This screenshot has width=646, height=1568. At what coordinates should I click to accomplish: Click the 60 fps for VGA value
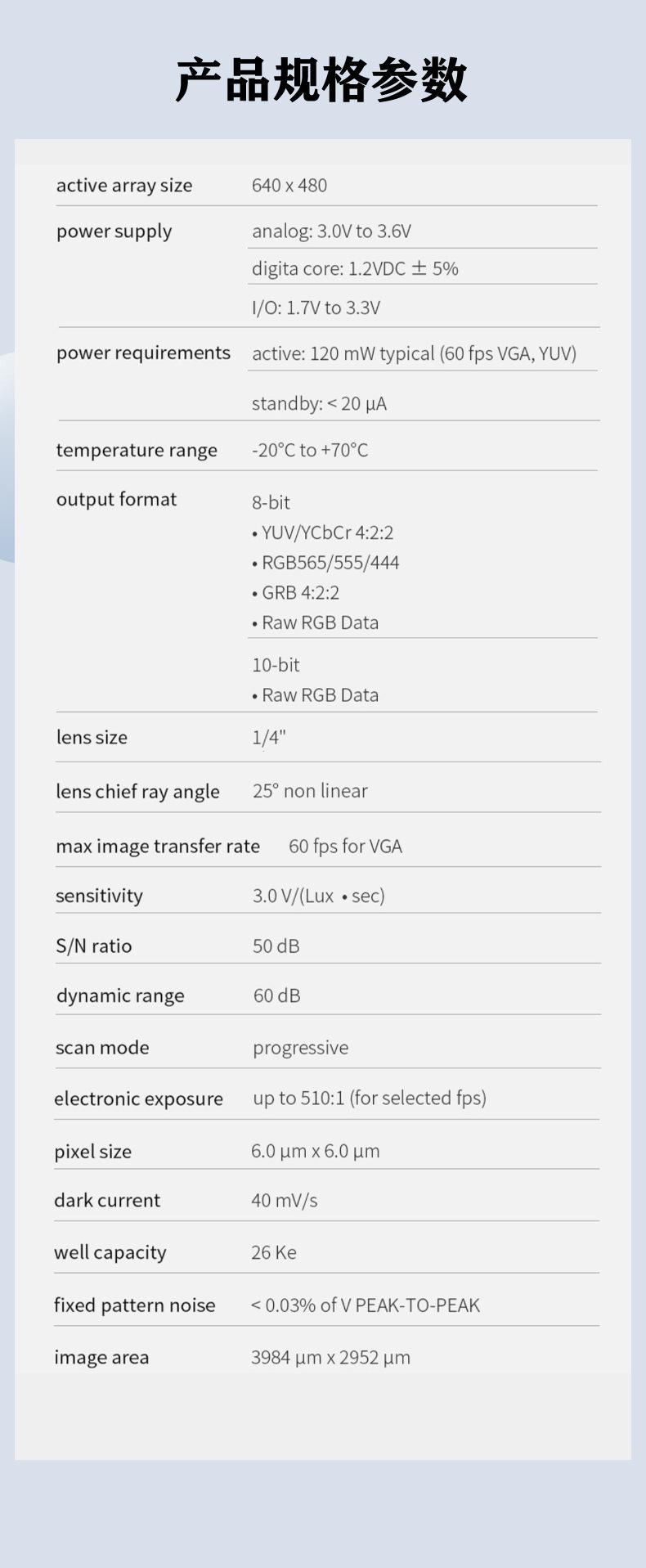345,846
